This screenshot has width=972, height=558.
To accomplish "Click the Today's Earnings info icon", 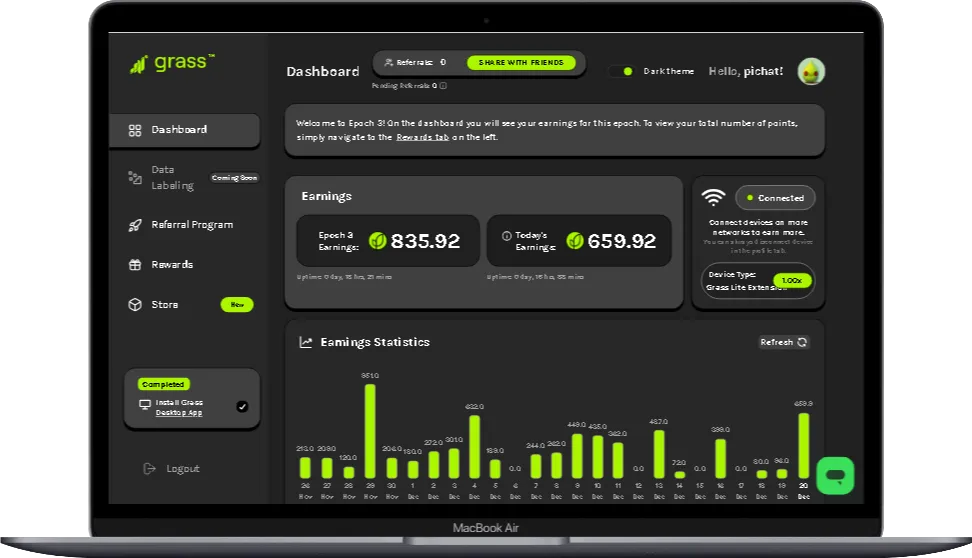I will point(506,236).
